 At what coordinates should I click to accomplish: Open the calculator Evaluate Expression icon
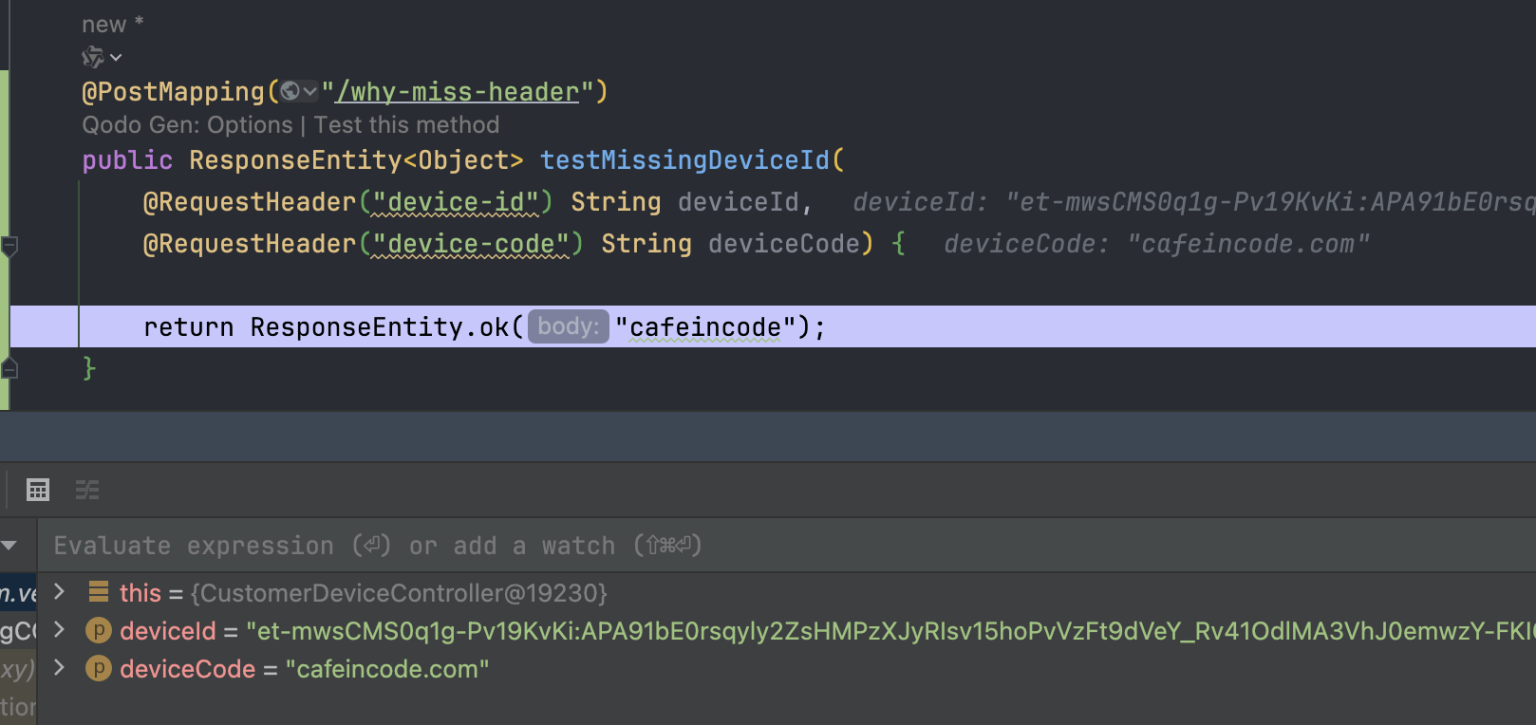(x=38, y=489)
